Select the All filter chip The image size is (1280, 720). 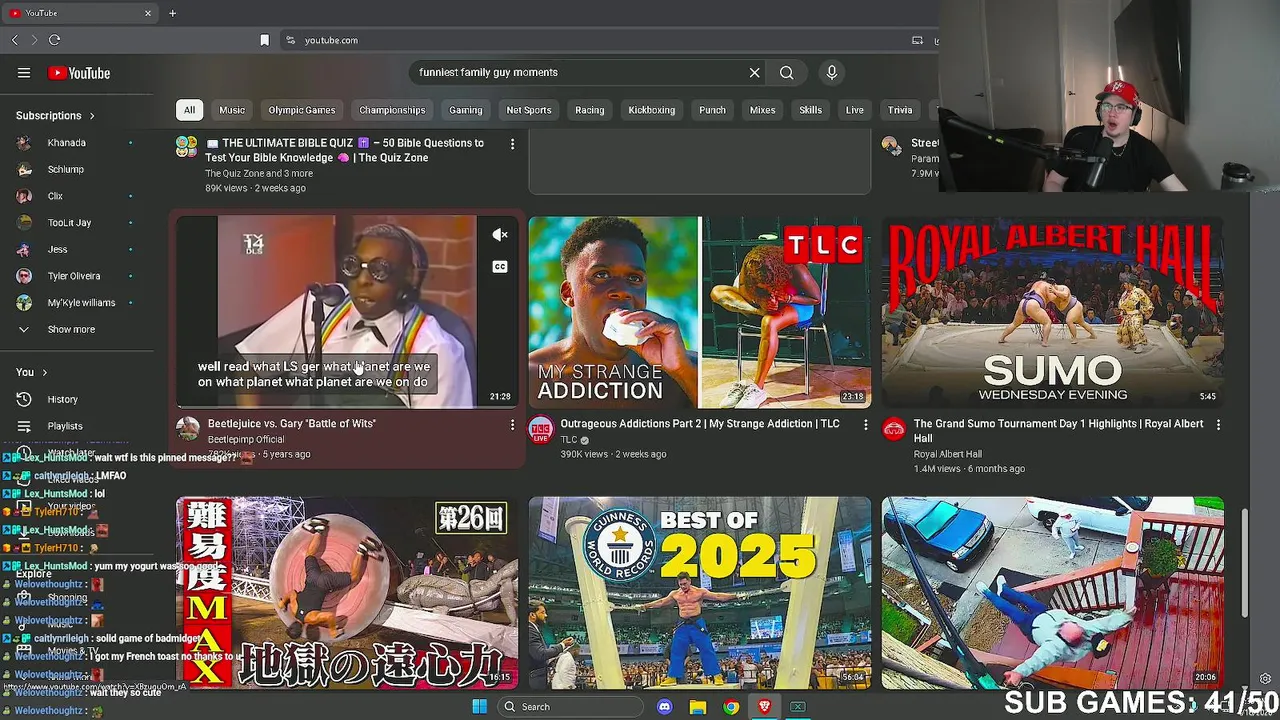coord(189,110)
